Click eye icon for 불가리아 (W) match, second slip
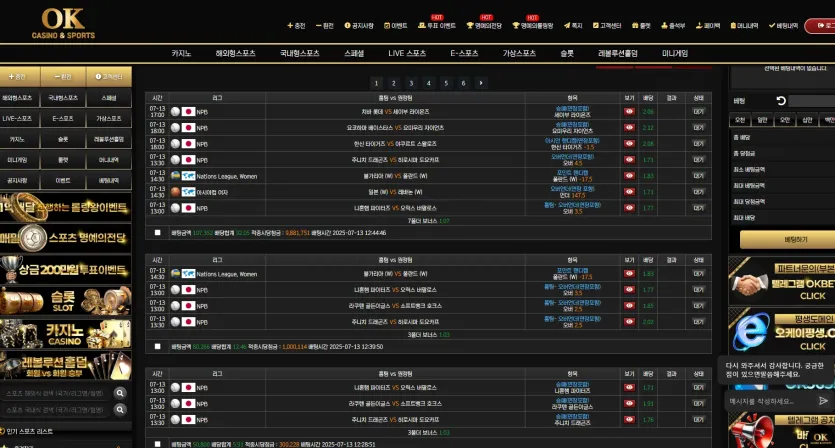The height and width of the screenshot is (448, 835). tap(629, 274)
